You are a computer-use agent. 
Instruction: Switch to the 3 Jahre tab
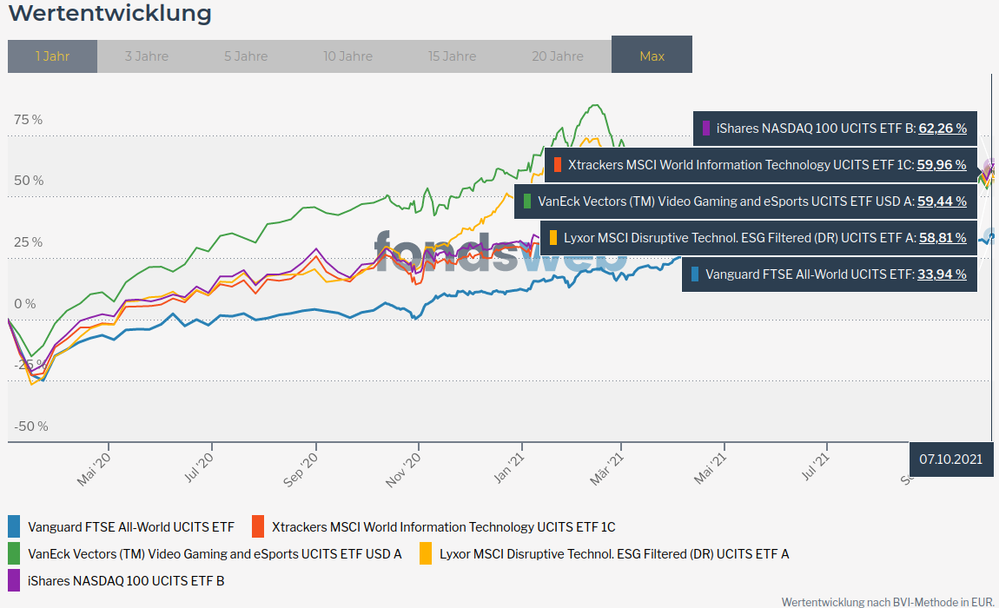tap(146, 56)
